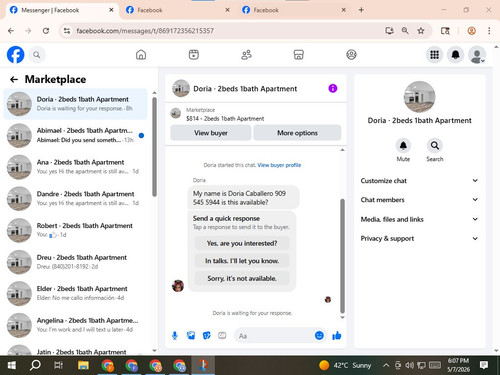
Task: Click the chat messages scrollbar
Action: 342,255
